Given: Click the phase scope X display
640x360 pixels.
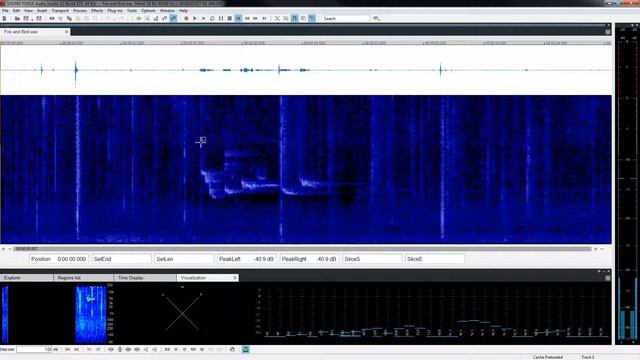Looking at the screenshot, I should coord(182,312).
